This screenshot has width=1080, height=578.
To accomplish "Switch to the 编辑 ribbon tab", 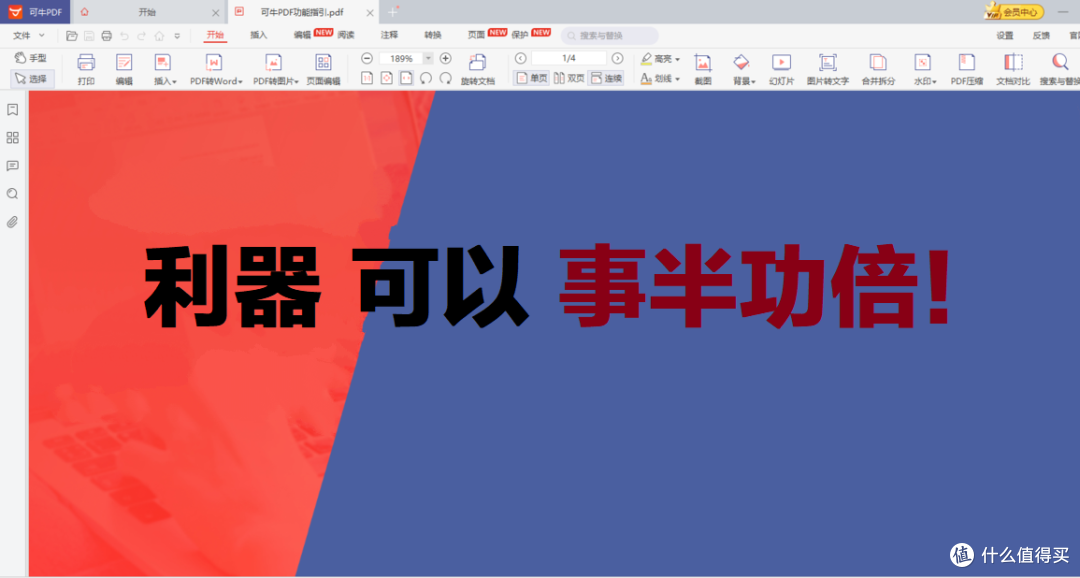I will point(302,35).
